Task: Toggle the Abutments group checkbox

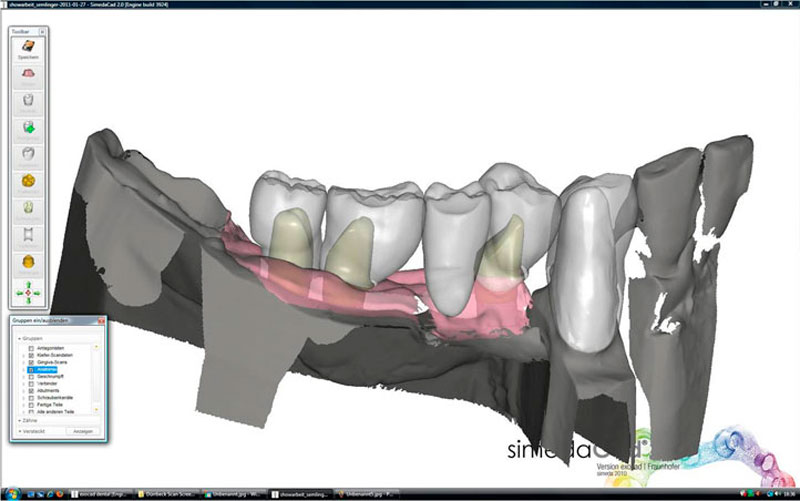Action: tap(31, 390)
